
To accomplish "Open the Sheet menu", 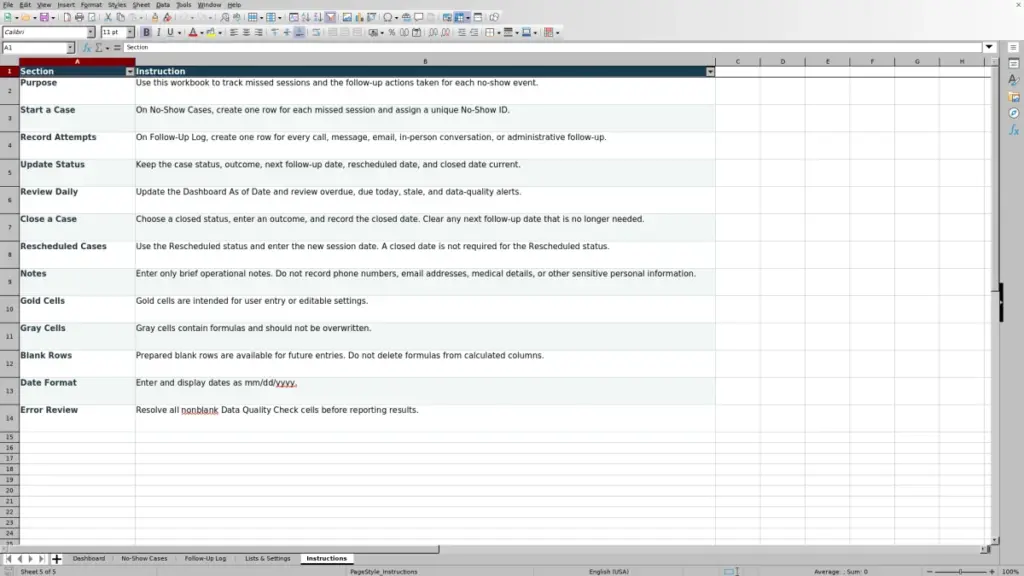I will [x=141, y=5].
